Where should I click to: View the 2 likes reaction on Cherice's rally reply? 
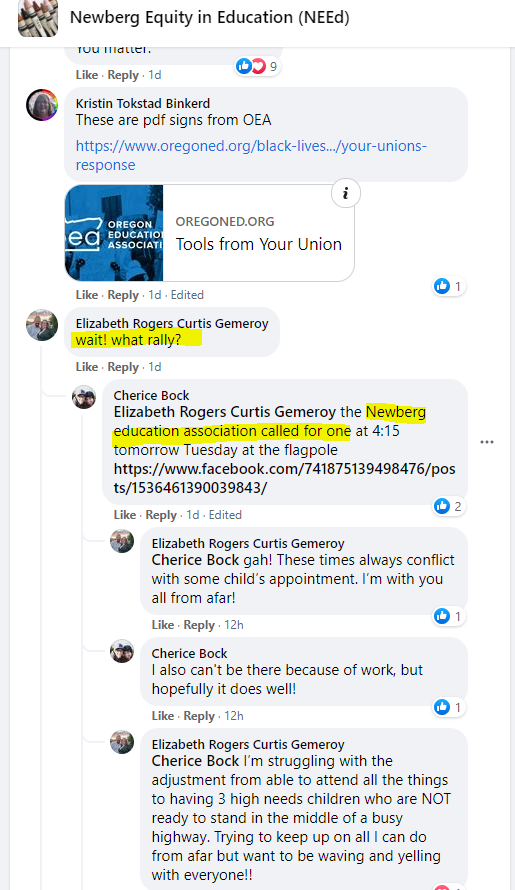click(x=449, y=506)
